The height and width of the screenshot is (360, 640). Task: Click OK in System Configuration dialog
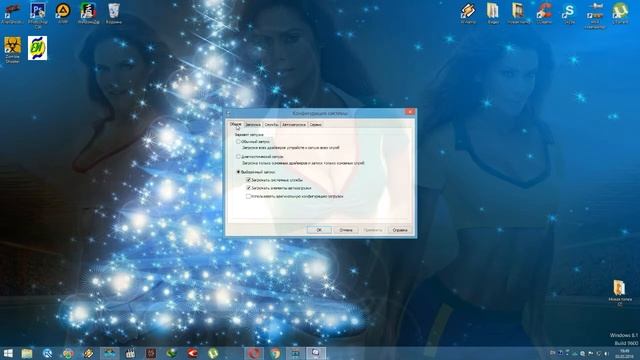pyautogui.click(x=319, y=230)
